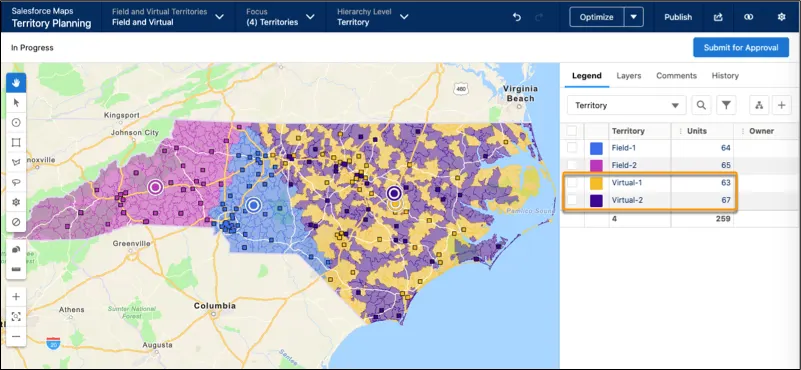
Task: Choose the pointer arrow tool
Action: pos(16,103)
